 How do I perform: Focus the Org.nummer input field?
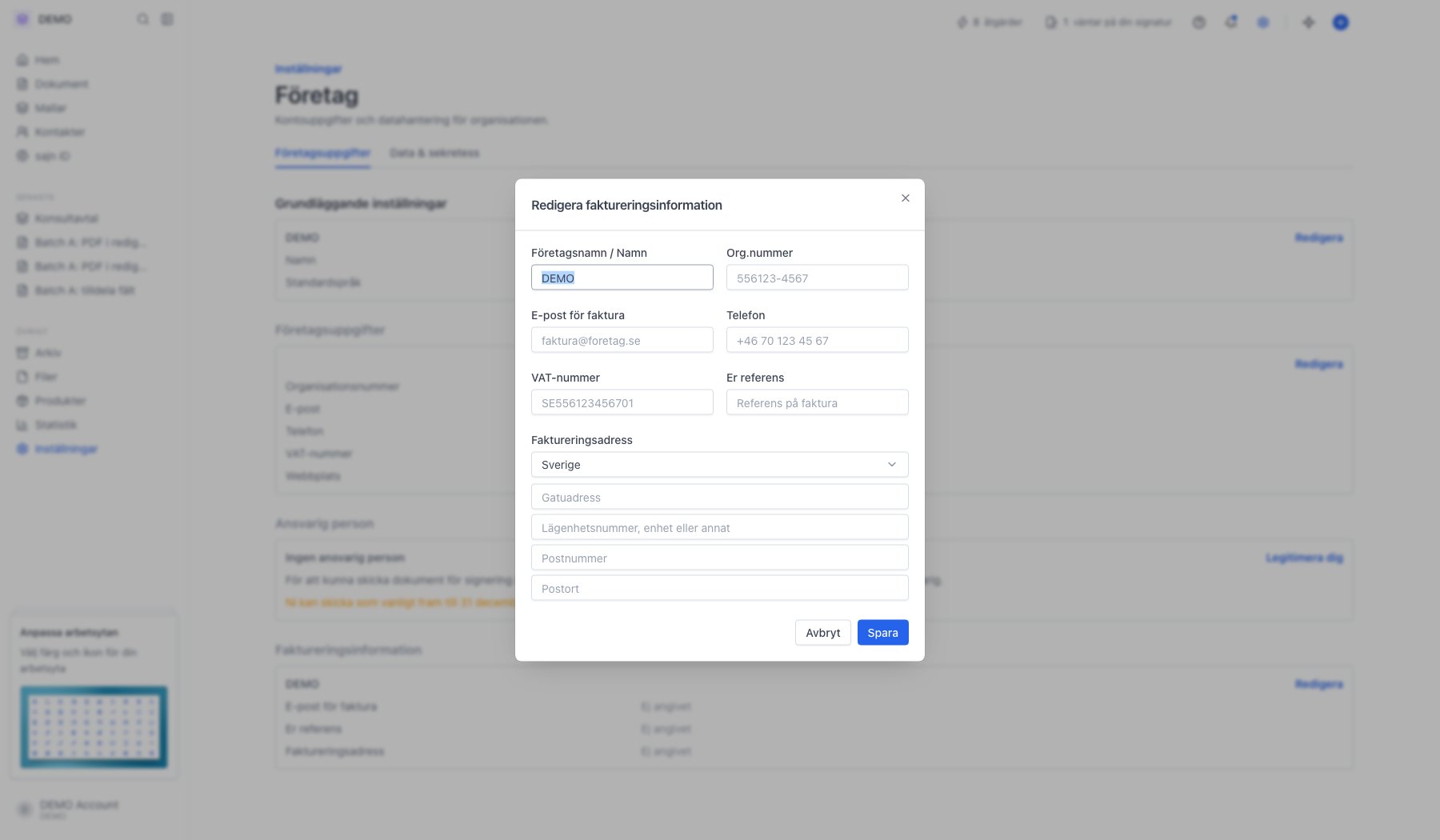click(818, 278)
